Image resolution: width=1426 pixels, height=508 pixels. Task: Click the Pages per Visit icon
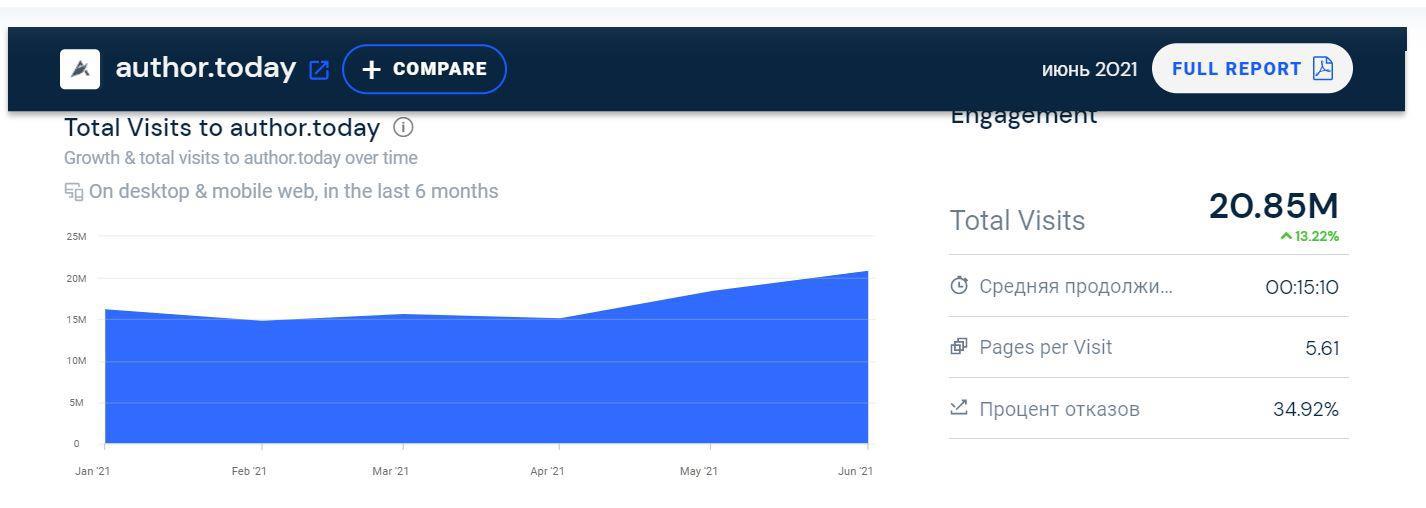pos(959,347)
